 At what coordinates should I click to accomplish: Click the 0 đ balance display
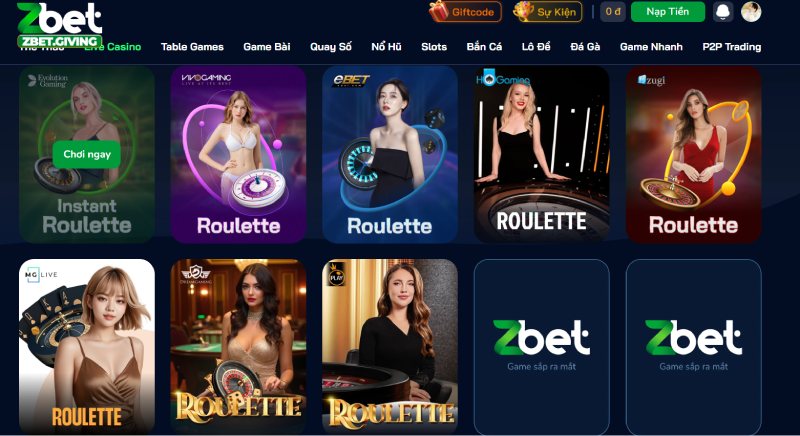point(613,12)
